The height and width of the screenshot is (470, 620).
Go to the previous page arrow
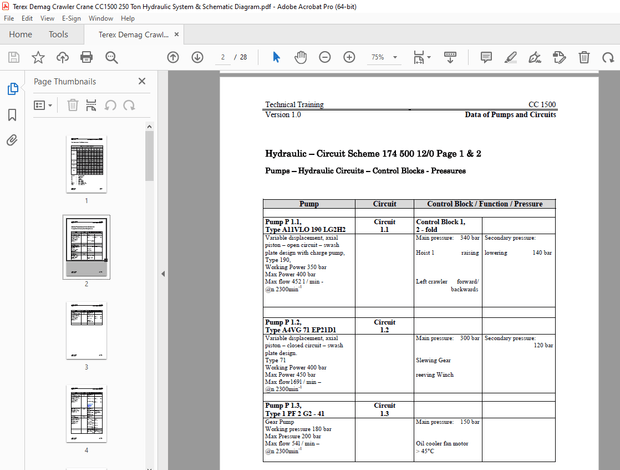click(173, 57)
